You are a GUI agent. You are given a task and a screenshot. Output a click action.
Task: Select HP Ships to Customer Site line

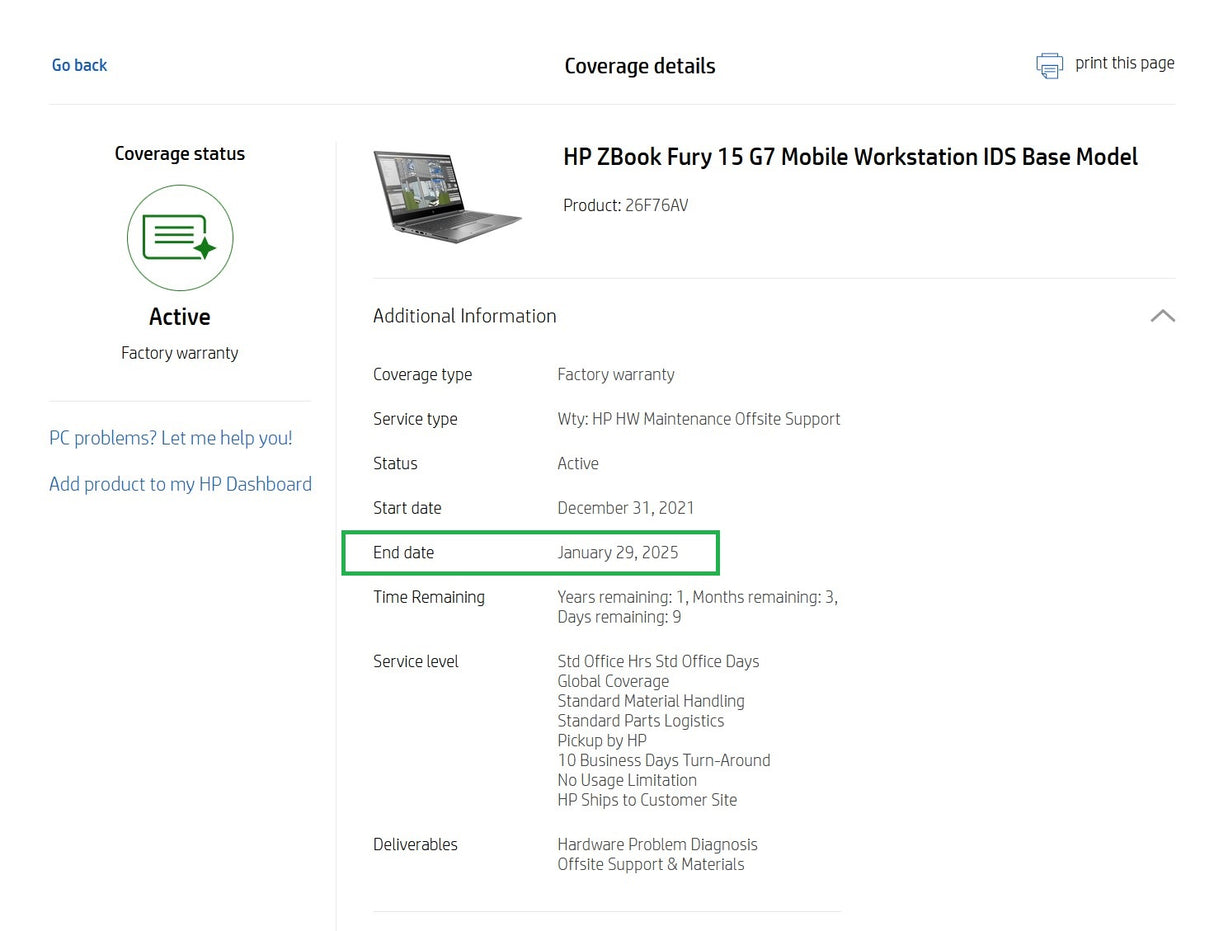point(647,800)
